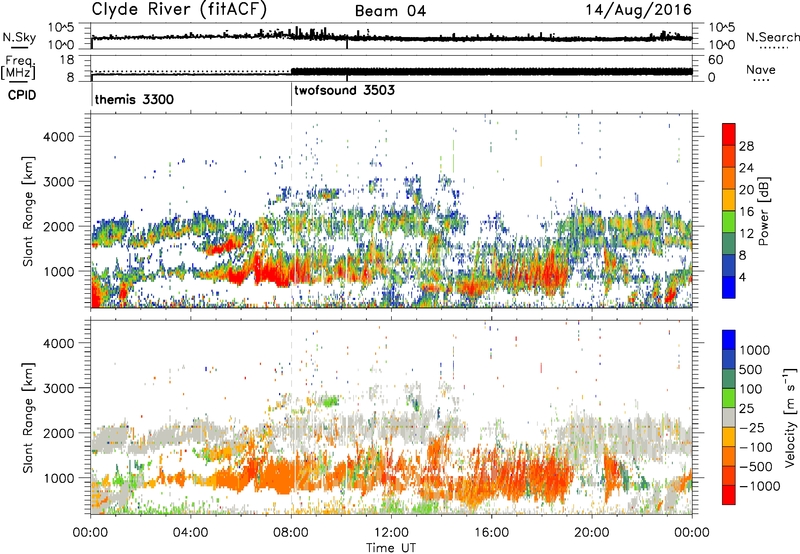
Task: Click the "04:00" time tick label
Action: pos(191,533)
